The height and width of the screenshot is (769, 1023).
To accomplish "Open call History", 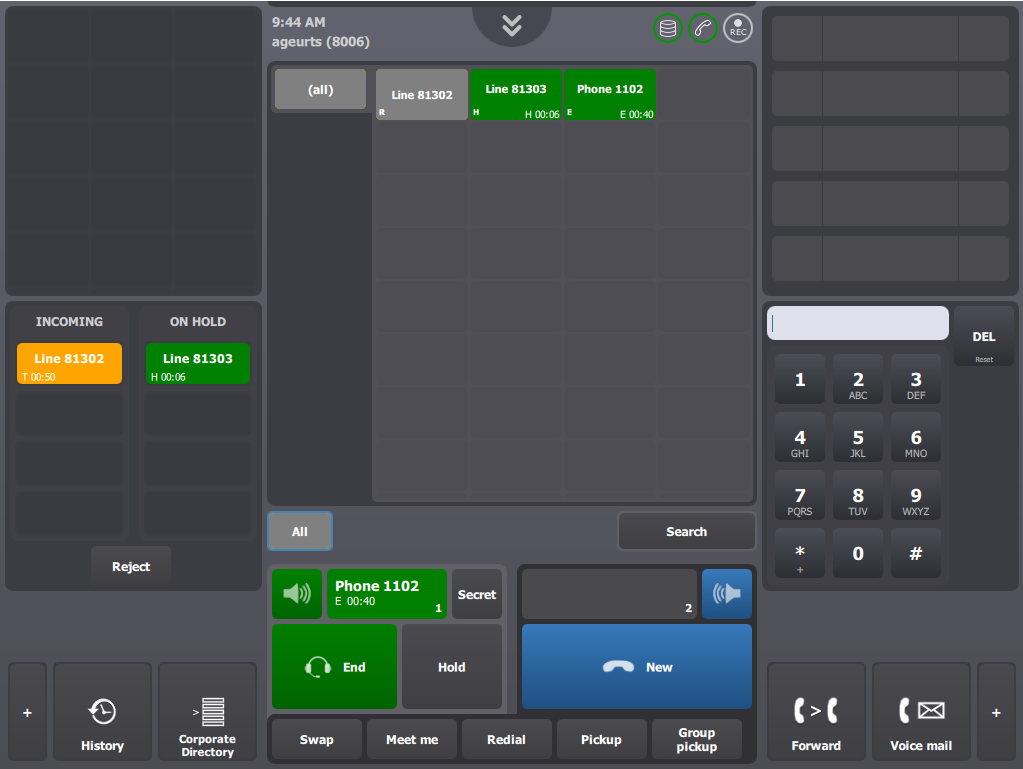I will (102, 712).
